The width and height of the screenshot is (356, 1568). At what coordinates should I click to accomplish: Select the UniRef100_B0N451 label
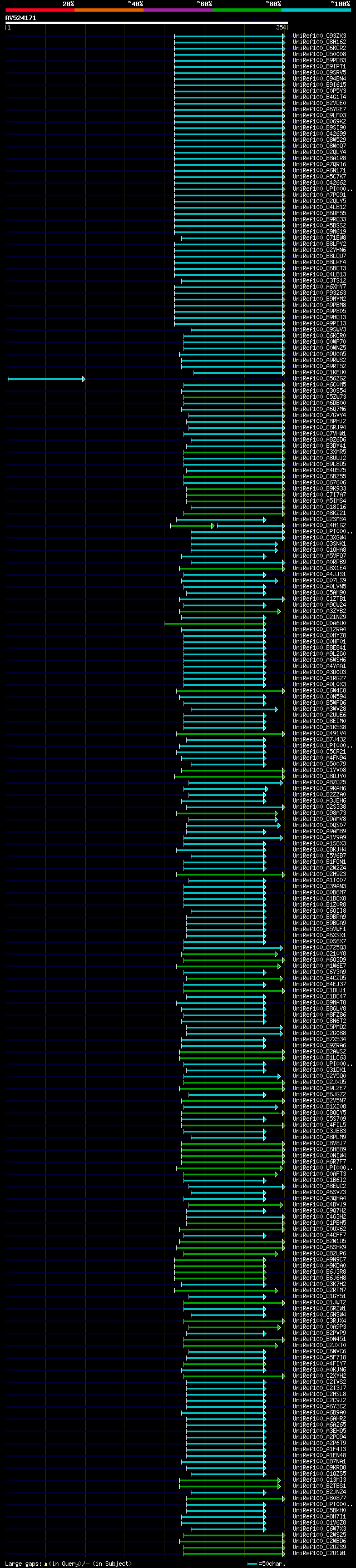pos(319,1339)
